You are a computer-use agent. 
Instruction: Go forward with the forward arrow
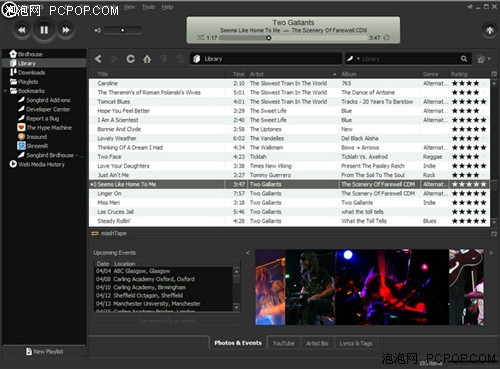pyautogui.click(x=114, y=59)
